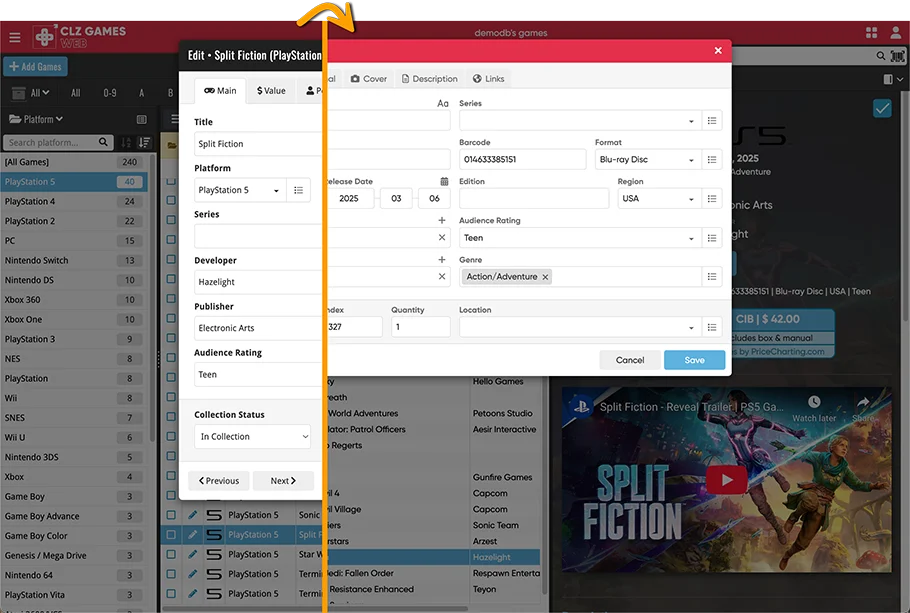
Task: Select the Nintendo Switch platform folder
Action: point(74,261)
